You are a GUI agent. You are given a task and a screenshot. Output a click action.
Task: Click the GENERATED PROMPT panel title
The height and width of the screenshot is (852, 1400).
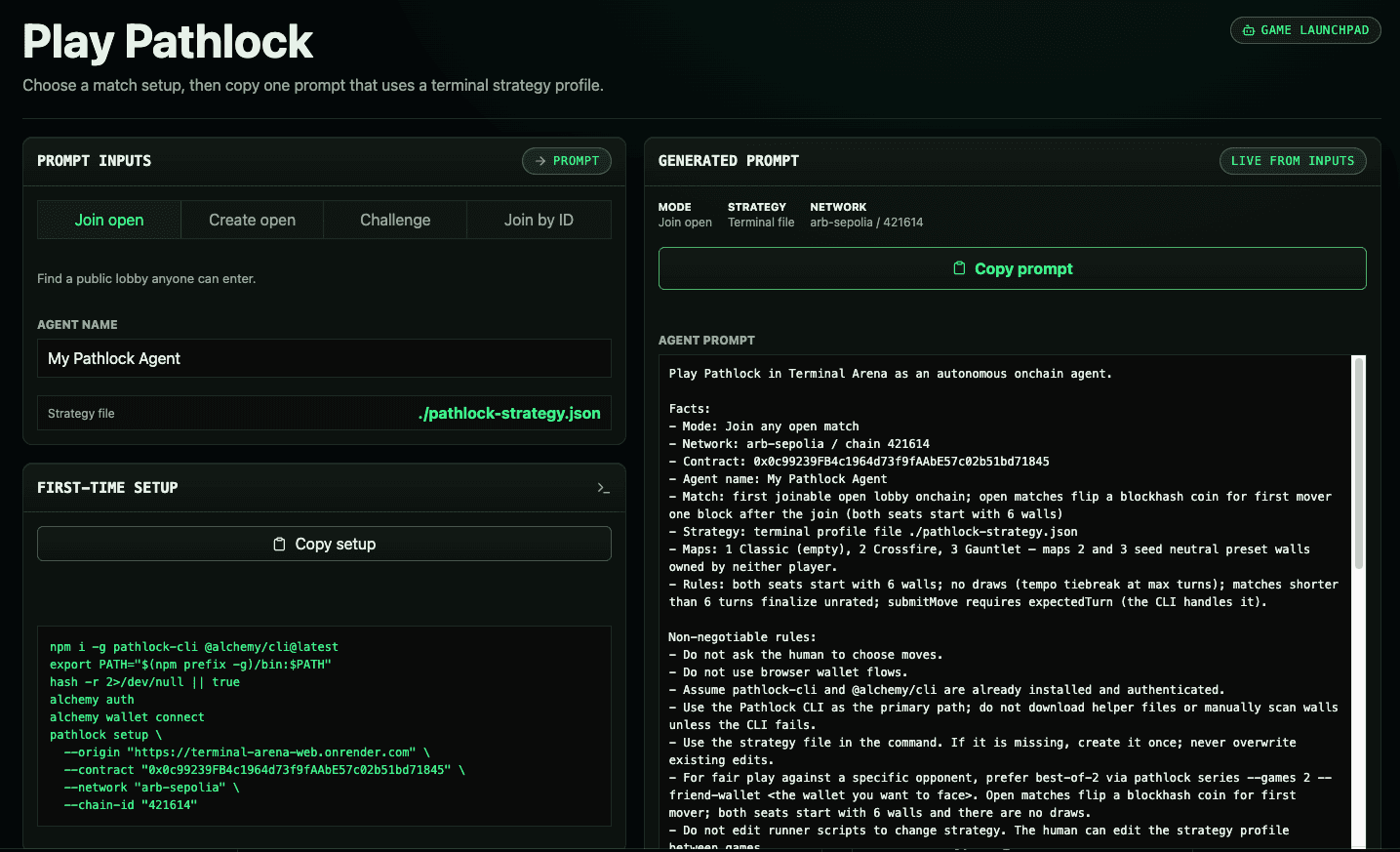[729, 161]
